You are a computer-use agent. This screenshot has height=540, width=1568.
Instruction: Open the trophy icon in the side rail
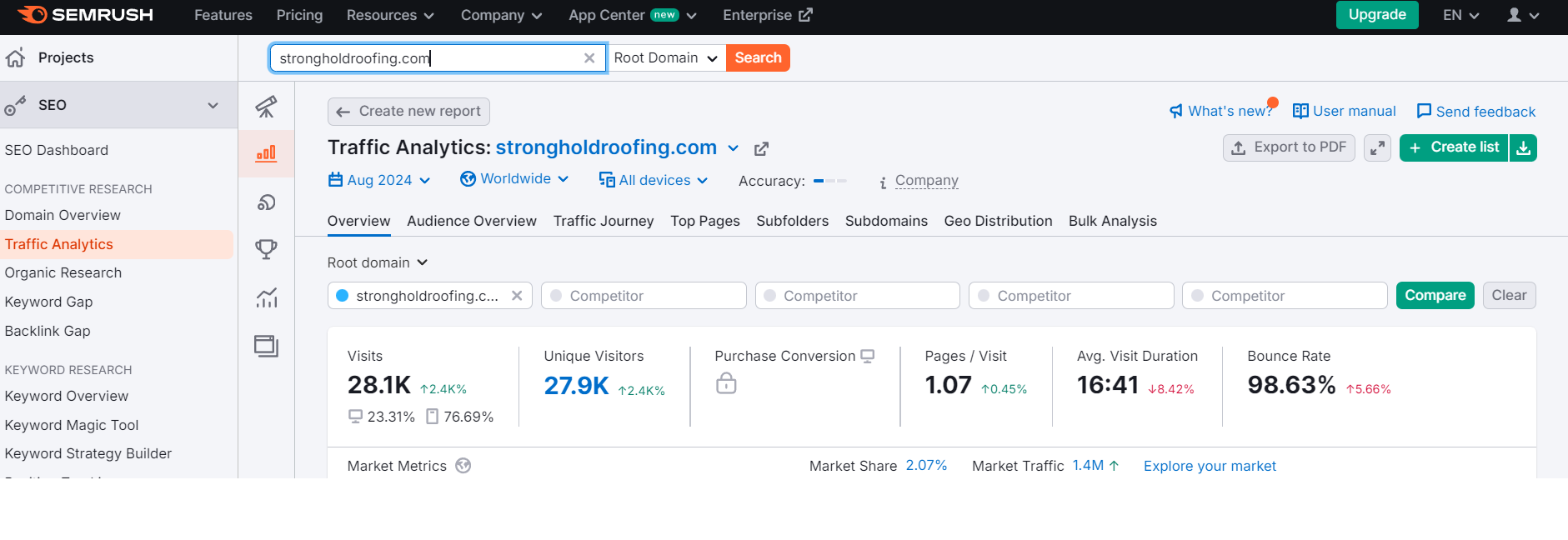pyautogui.click(x=266, y=249)
